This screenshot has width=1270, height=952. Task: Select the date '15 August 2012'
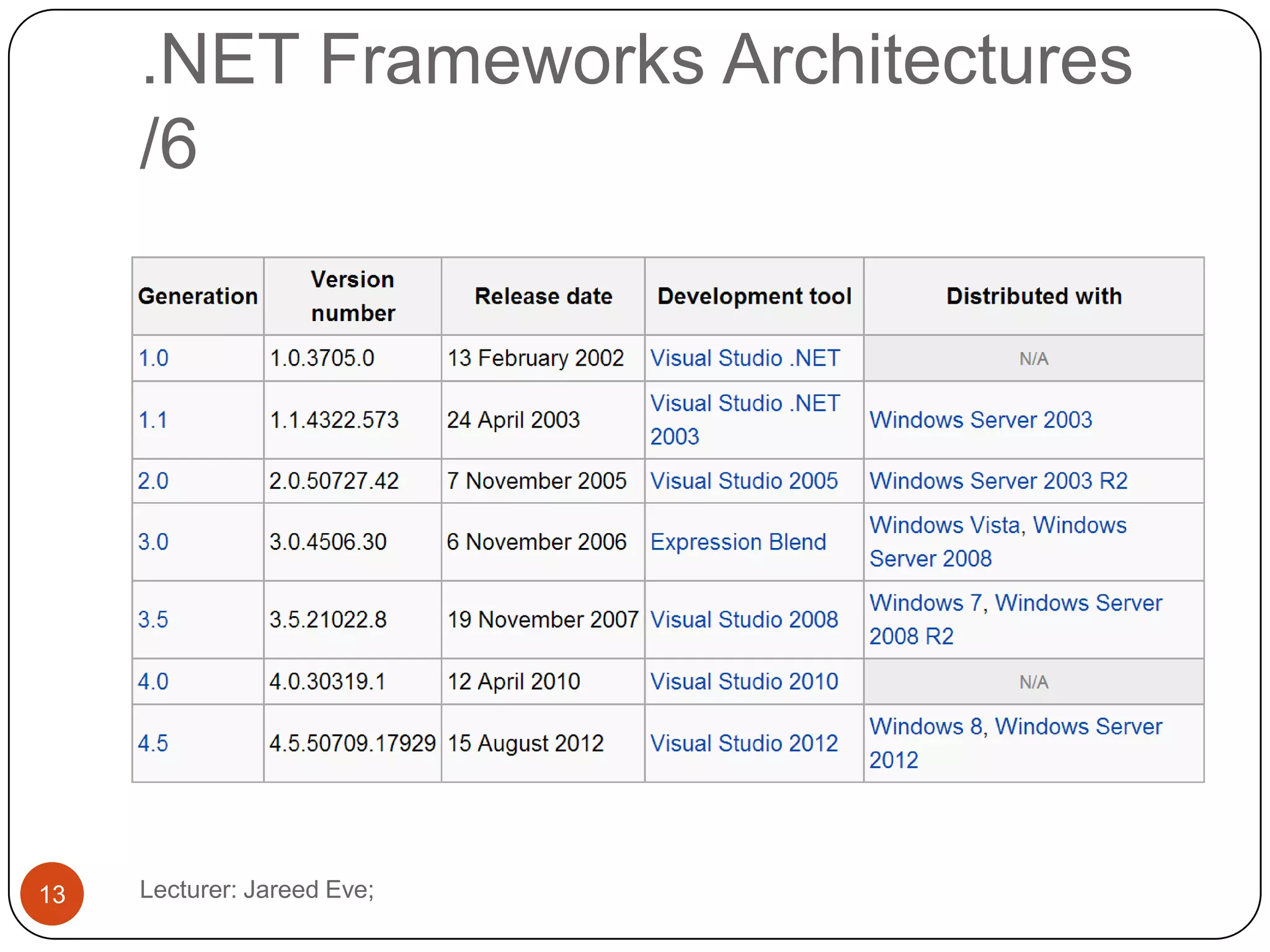coord(526,743)
